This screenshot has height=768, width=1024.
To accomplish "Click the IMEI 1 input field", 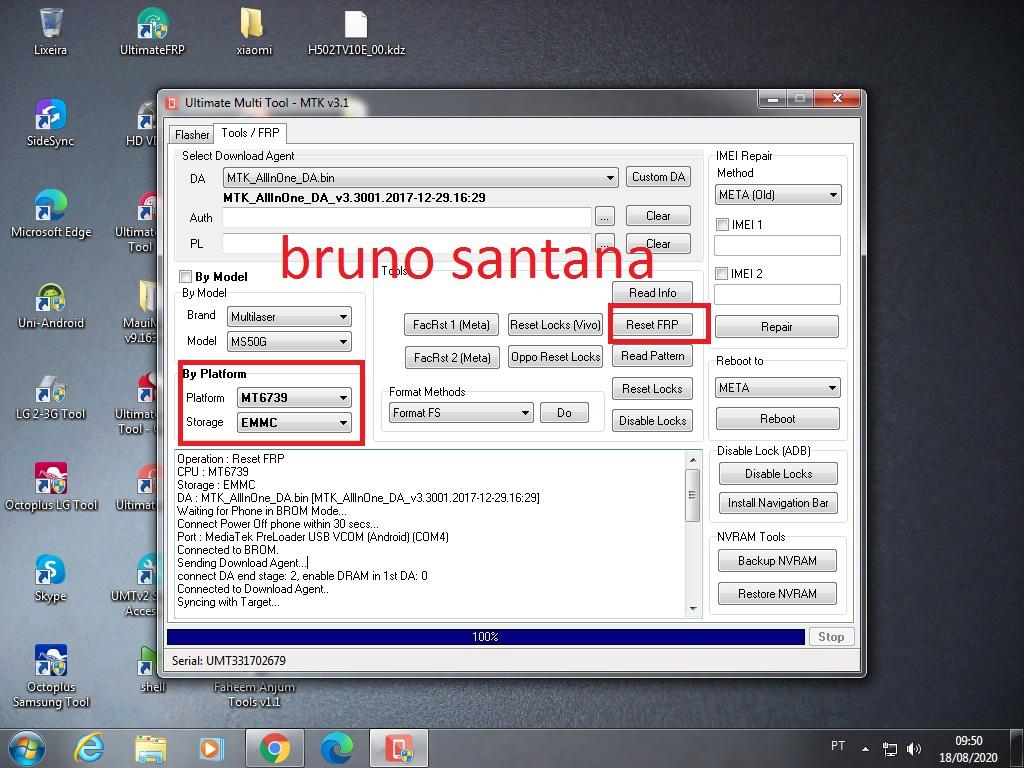I will click(777, 246).
